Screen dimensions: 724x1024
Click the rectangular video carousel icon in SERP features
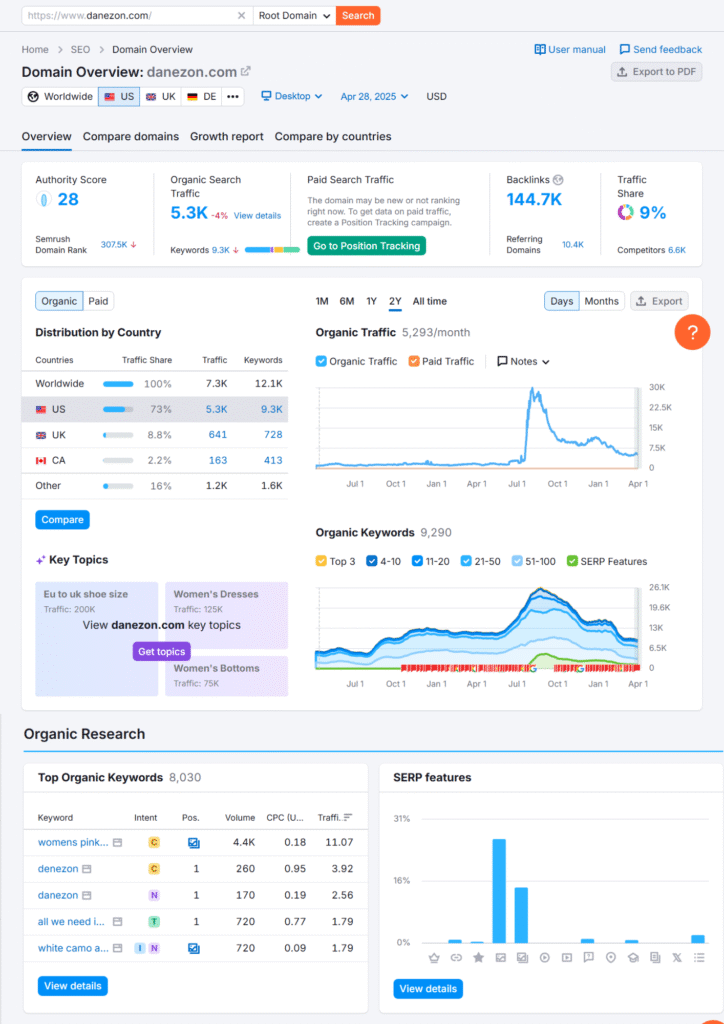(567, 957)
